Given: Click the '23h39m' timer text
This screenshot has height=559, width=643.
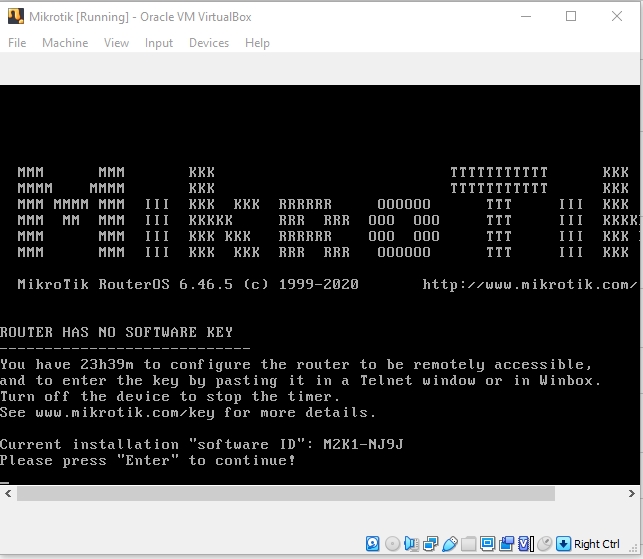Looking at the screenshot, I should point(107,364).
